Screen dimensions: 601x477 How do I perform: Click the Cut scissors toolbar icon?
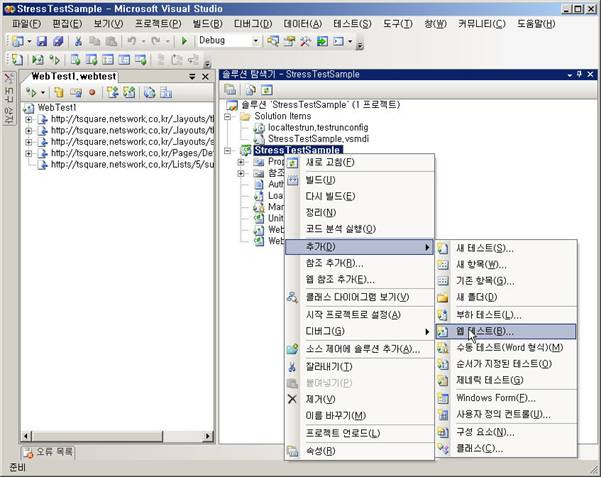(78, 41)
